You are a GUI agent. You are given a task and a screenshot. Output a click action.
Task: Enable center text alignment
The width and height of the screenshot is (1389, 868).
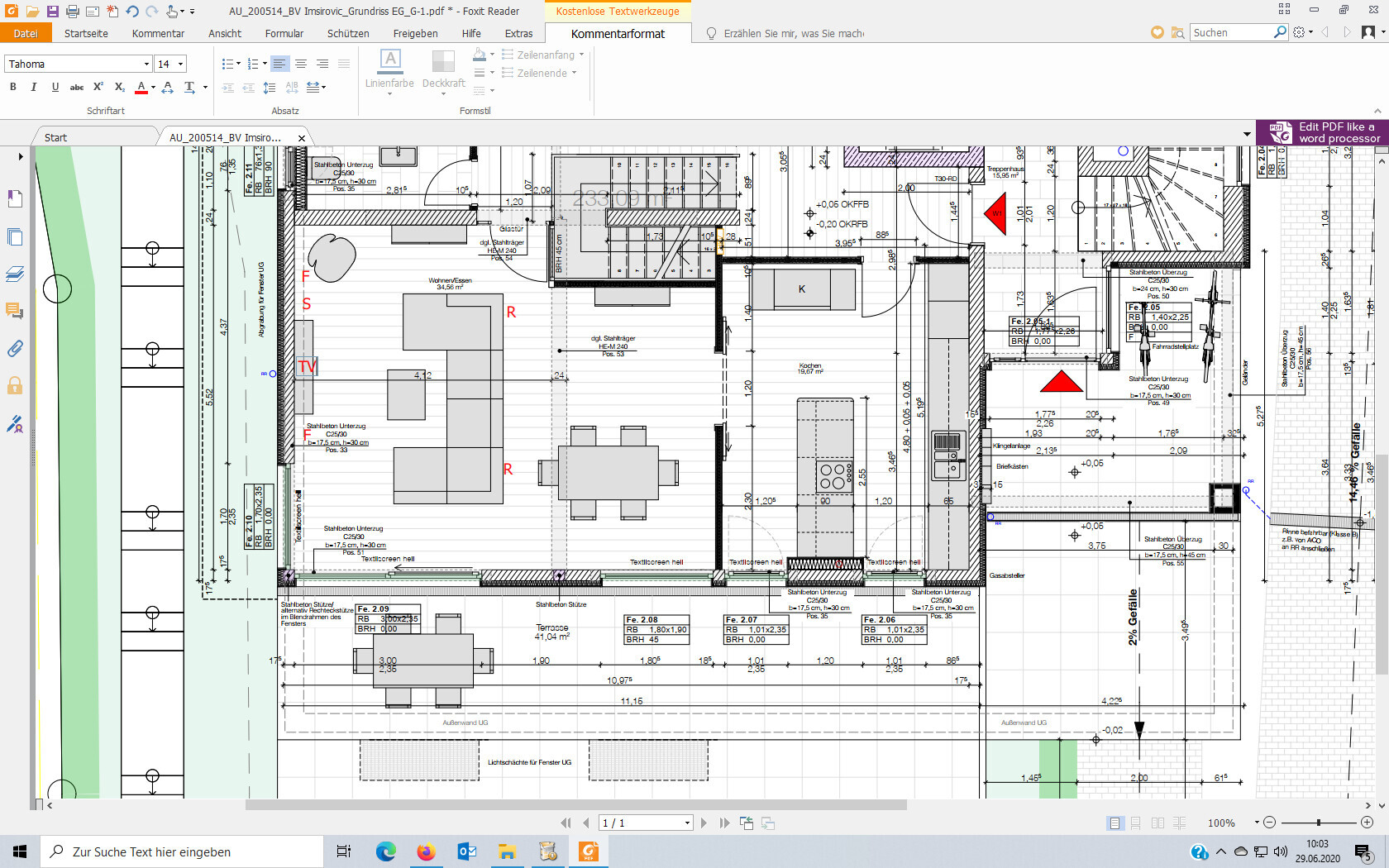(x=301, y=64)
